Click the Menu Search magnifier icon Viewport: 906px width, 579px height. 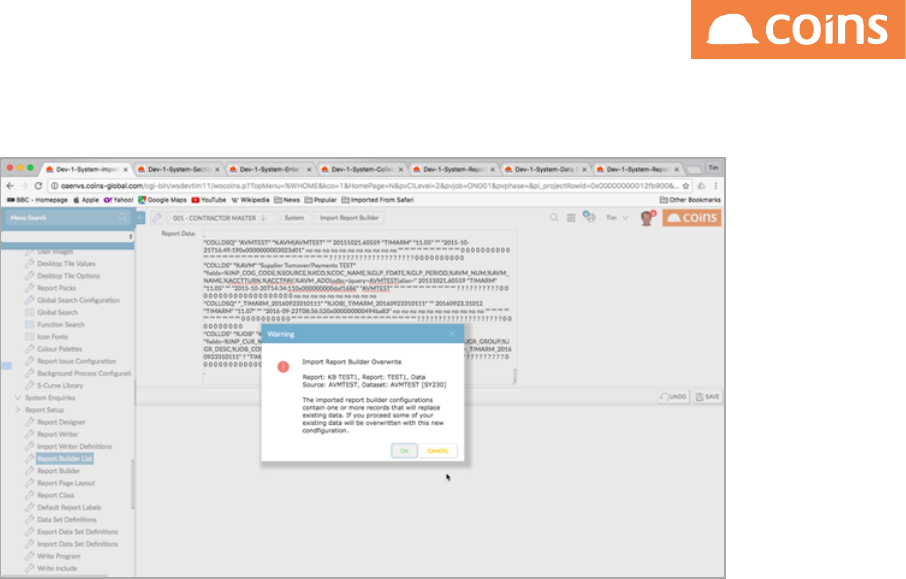pos(123,217)
